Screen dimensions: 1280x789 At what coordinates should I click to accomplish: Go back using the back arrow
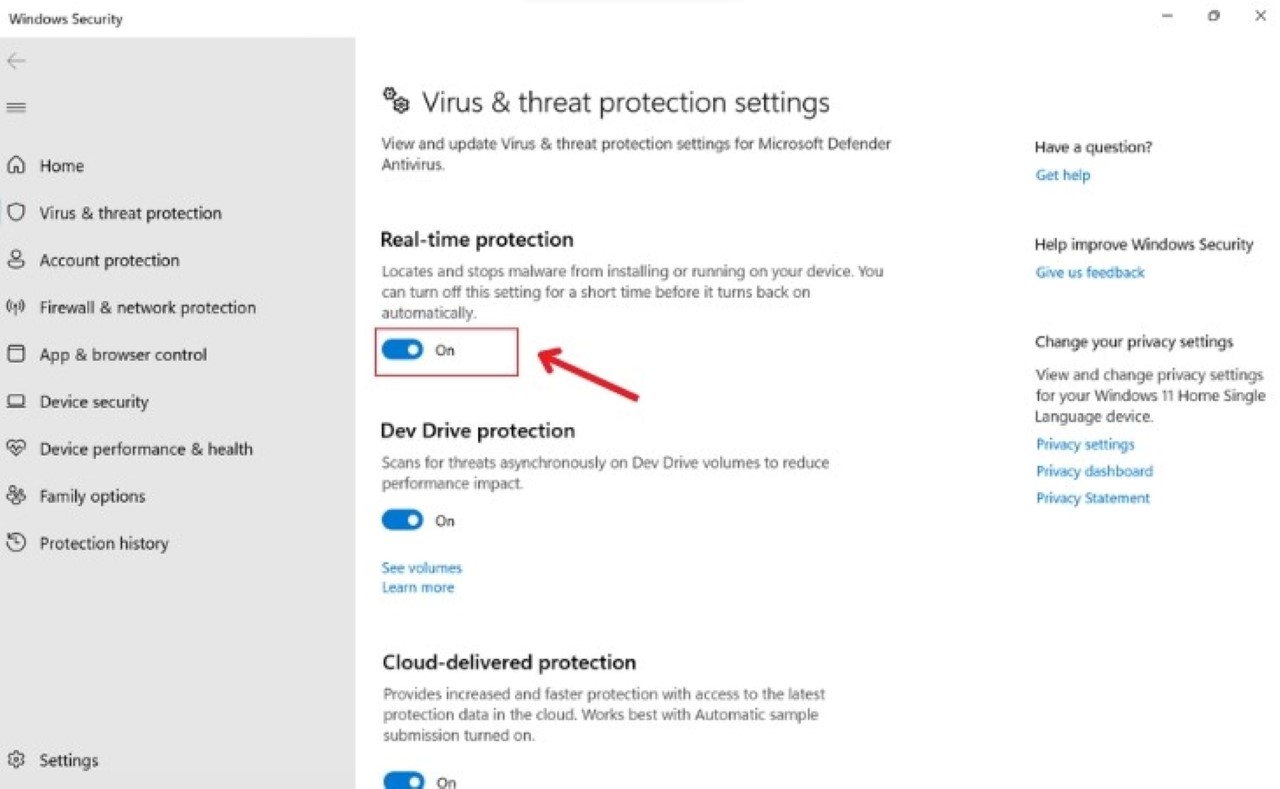(x=16, y=62)
